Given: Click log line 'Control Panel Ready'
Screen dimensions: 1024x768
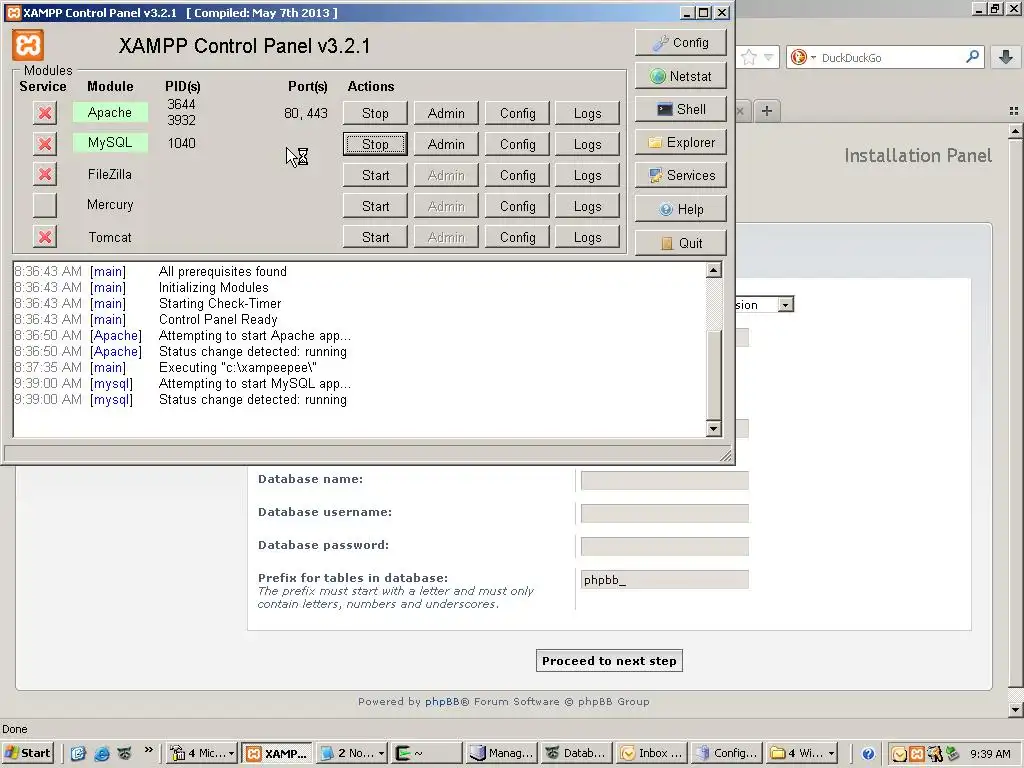Looking at the screenshot, I should tap(218, 319).
